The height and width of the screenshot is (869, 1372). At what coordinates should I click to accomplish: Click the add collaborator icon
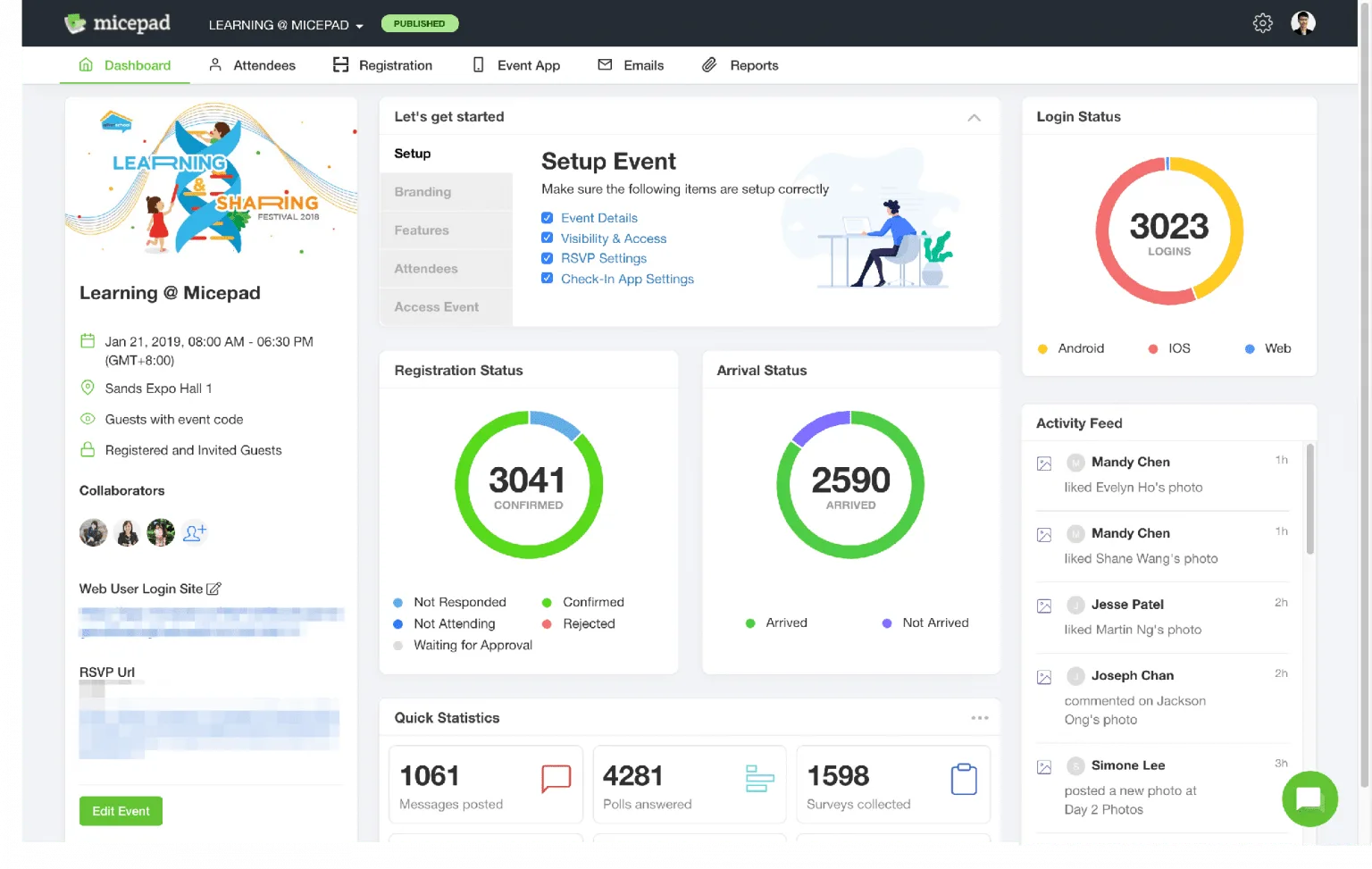(x=194, y=532)
